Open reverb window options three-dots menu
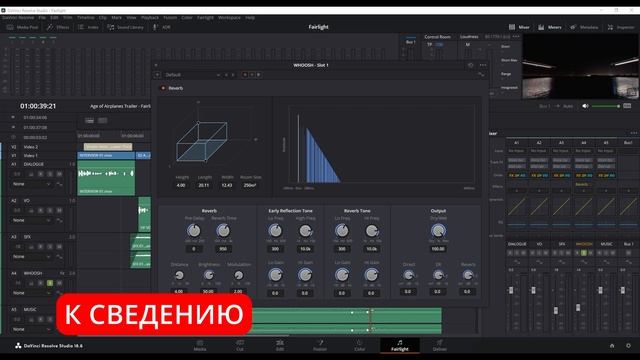This screenshot has height=360, width=640. coord(483,65)
